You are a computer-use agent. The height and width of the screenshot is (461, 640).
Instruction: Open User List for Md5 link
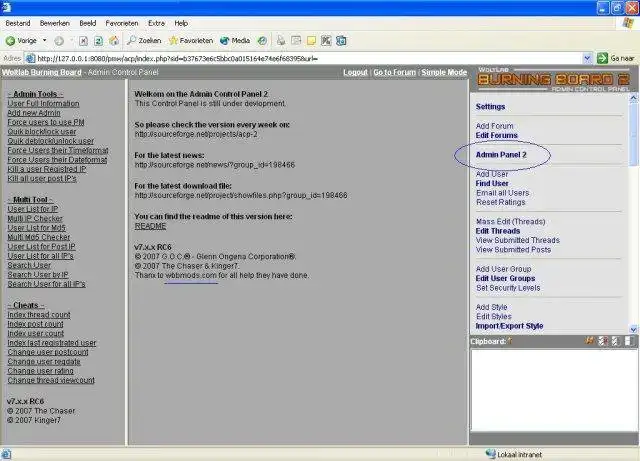36,228
